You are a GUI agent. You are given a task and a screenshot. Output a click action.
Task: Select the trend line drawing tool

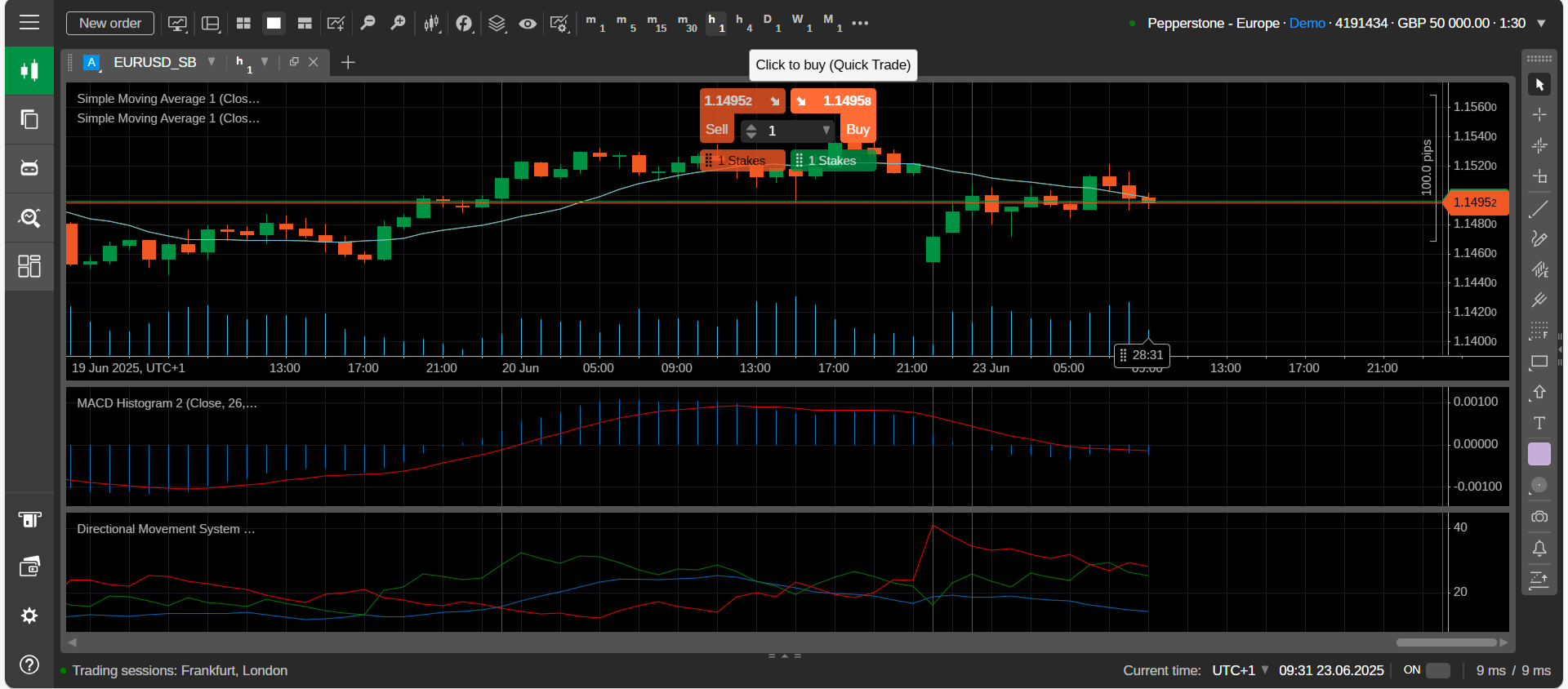[x=1539, y=209]
